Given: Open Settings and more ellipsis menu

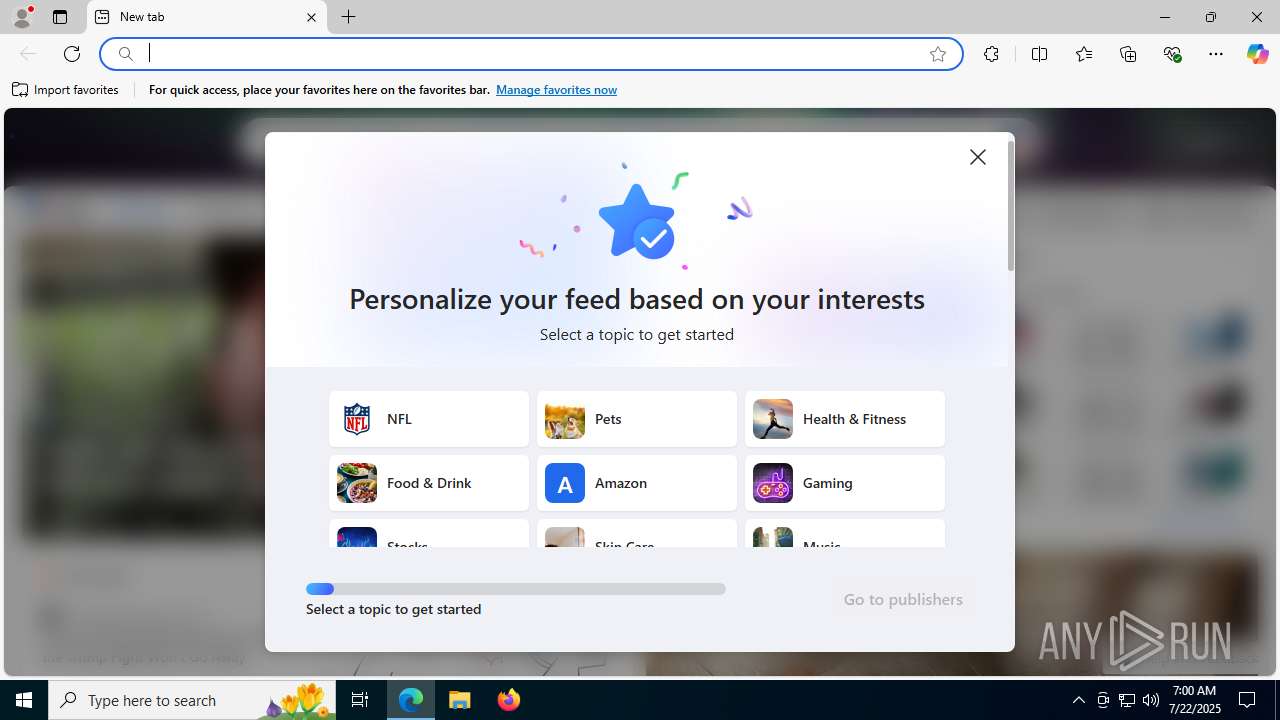Looking at the screenshot, I should coord(1216,54).
